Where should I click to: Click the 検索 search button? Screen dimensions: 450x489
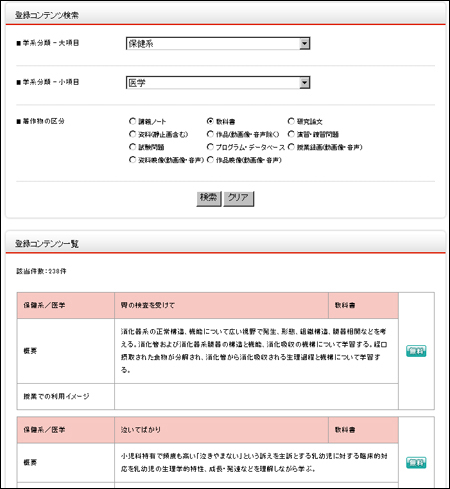pos(209,198)
